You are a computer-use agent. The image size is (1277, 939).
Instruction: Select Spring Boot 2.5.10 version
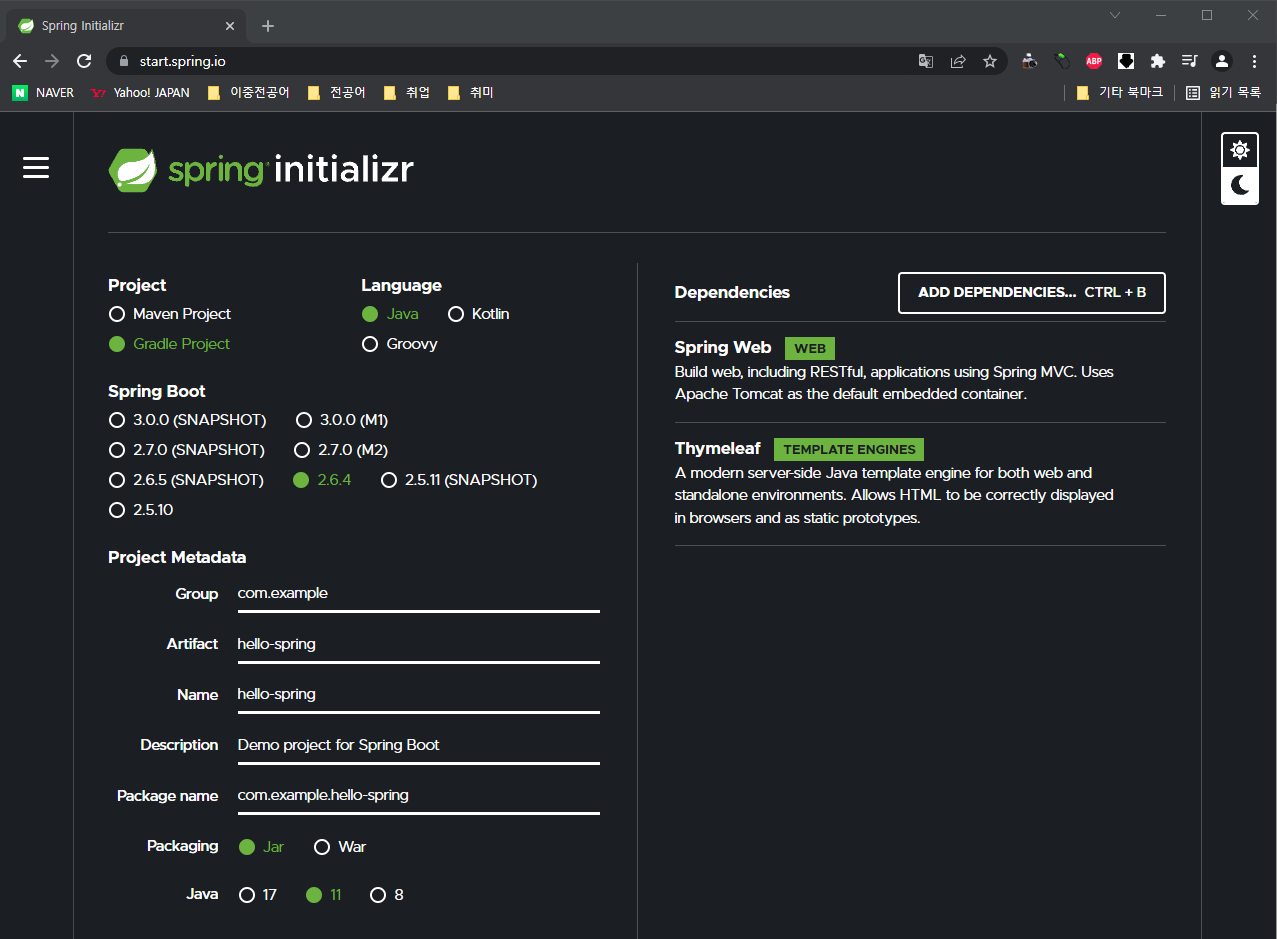coord(141,510)
